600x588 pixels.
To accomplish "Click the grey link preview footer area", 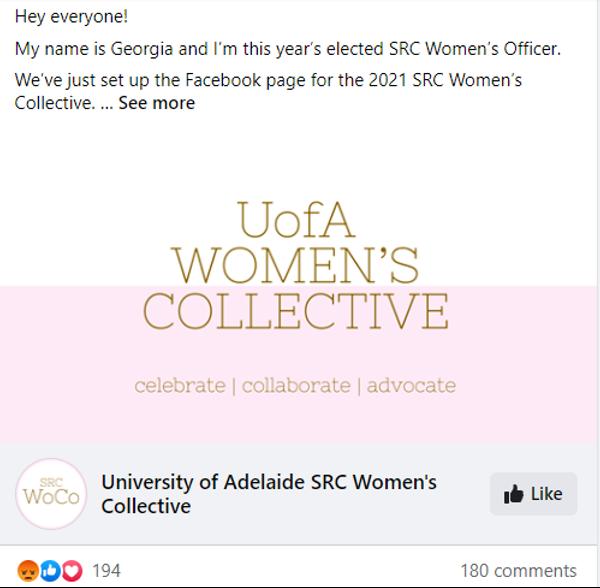I will click(x=298, y=494).
